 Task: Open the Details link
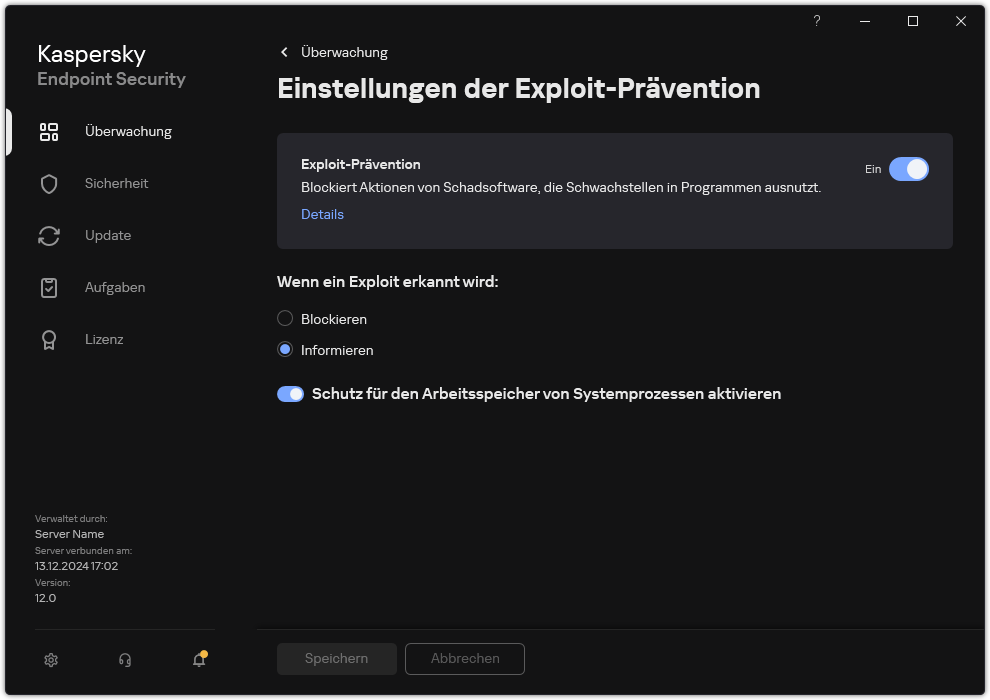322,214
